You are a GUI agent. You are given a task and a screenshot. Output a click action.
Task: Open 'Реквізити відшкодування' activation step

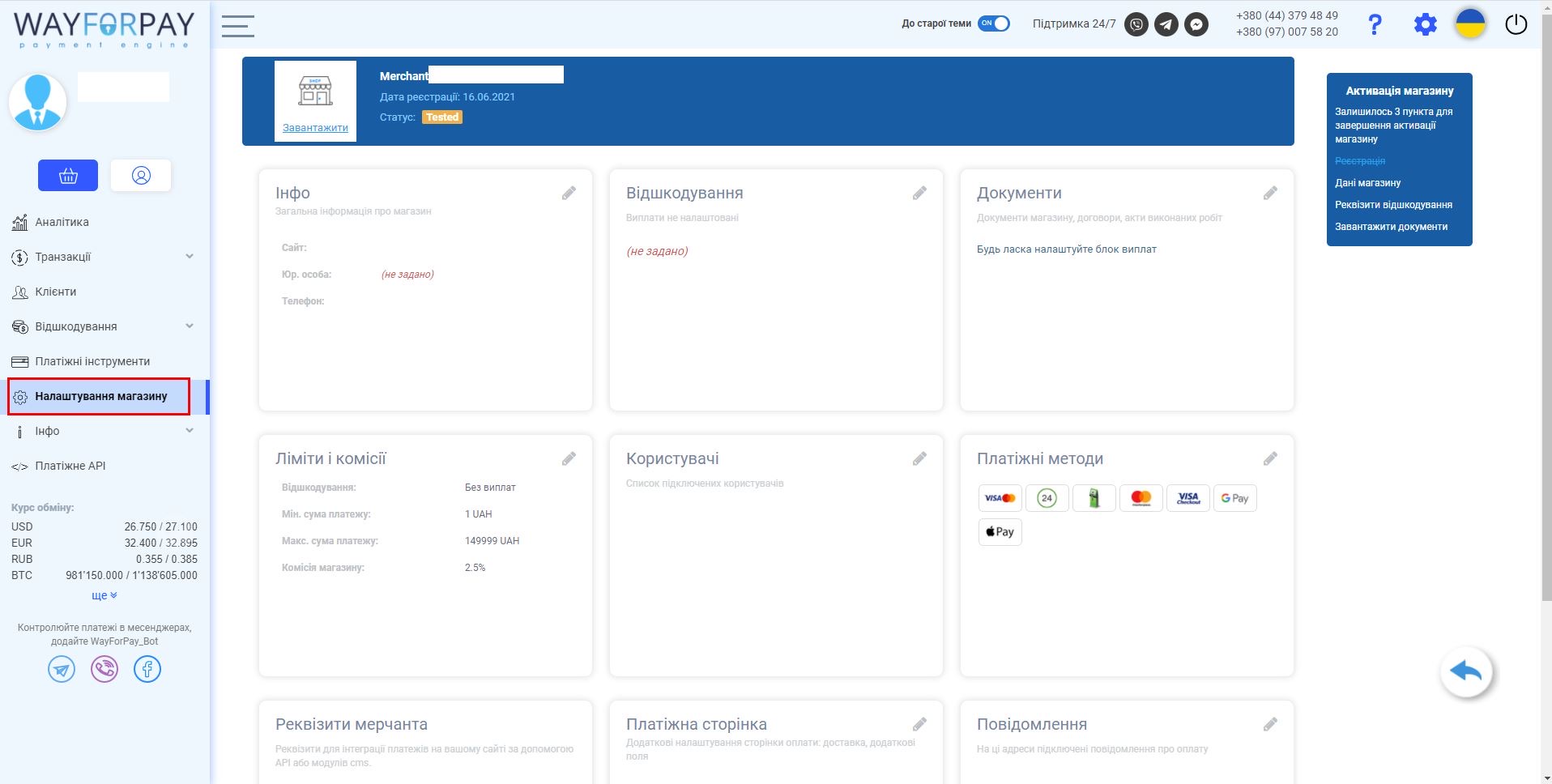pos(1393,205)
